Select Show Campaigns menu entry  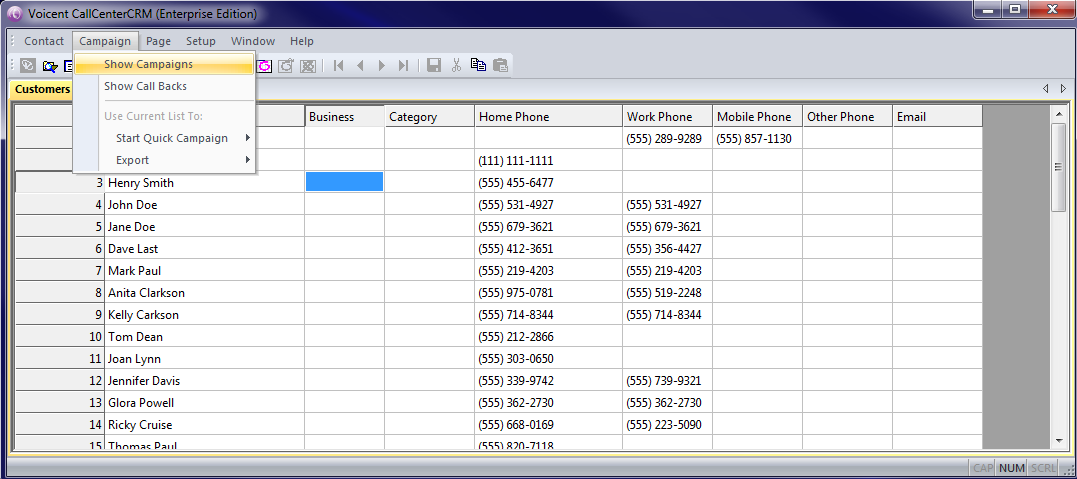(x=148, y=64)
